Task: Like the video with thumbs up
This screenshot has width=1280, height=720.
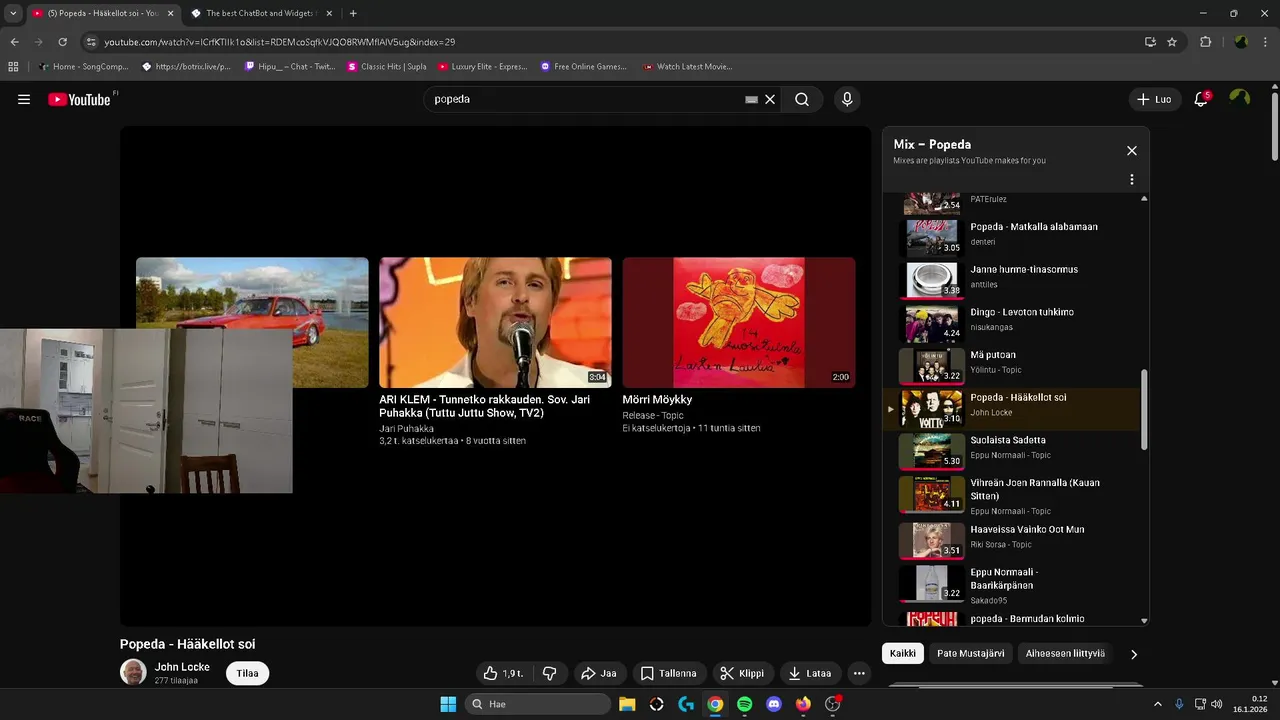Action: tap(504, 673)
